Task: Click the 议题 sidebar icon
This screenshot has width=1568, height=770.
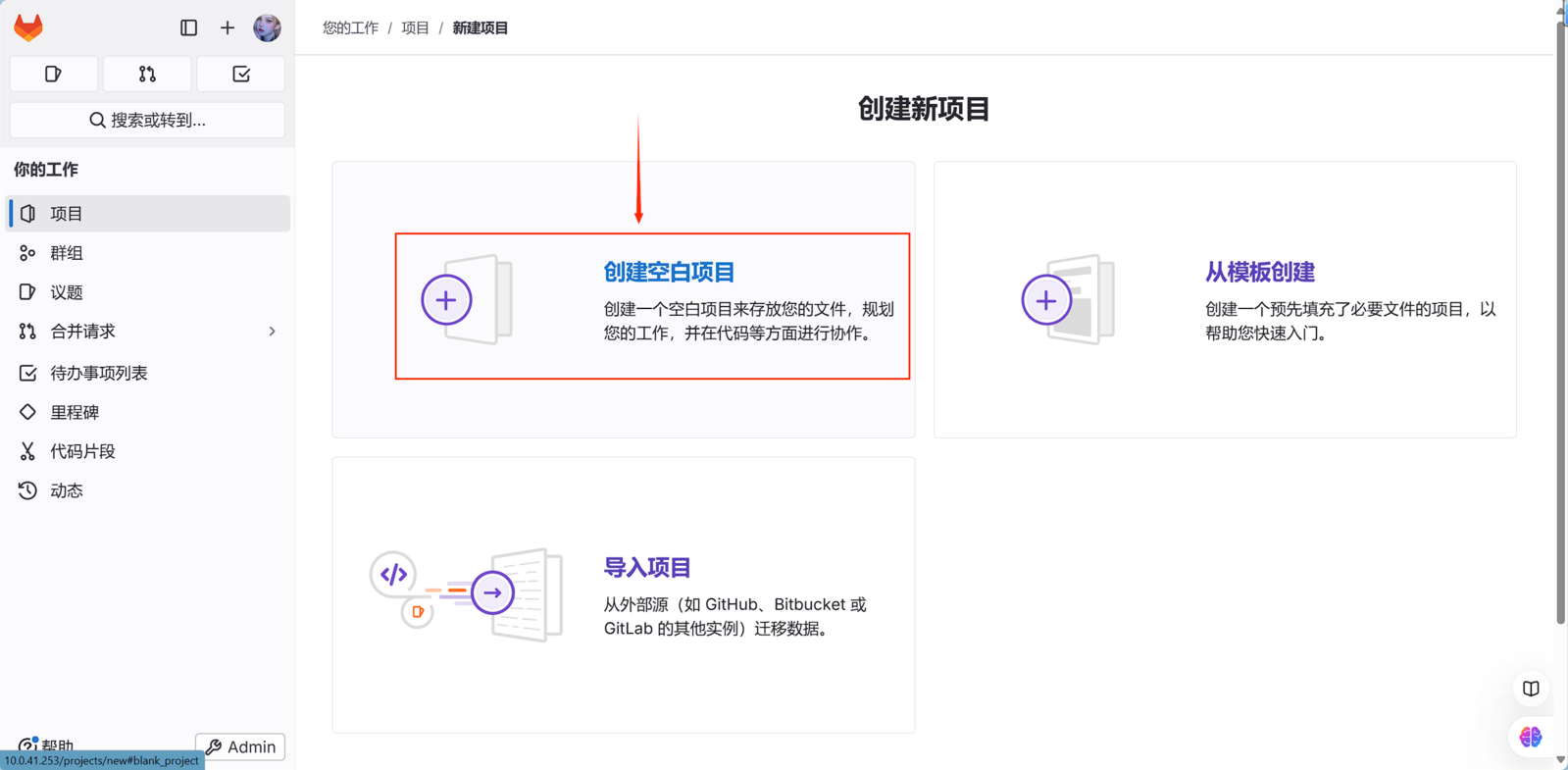Action: click(x=27, y=292)
